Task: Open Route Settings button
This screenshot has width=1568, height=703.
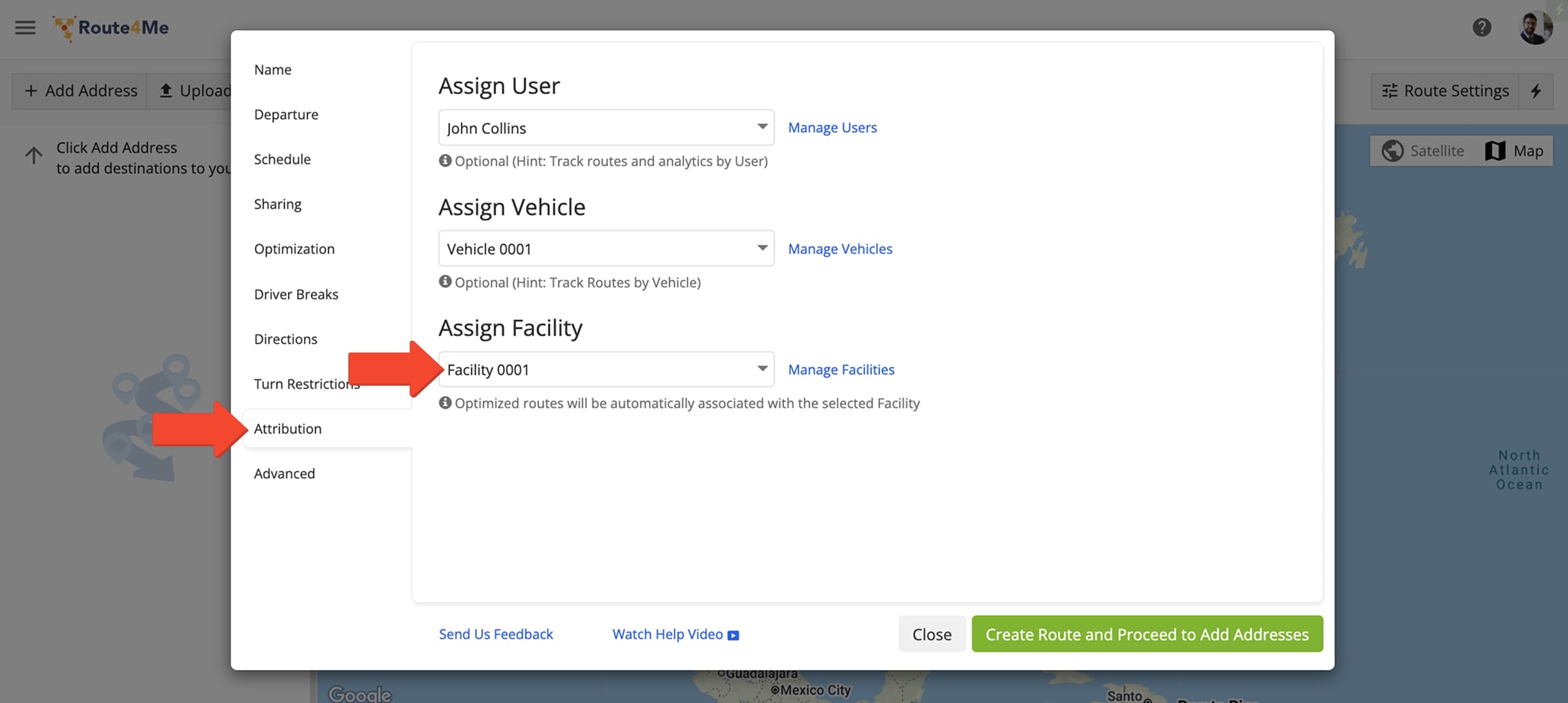Action: coord(1445,91)
